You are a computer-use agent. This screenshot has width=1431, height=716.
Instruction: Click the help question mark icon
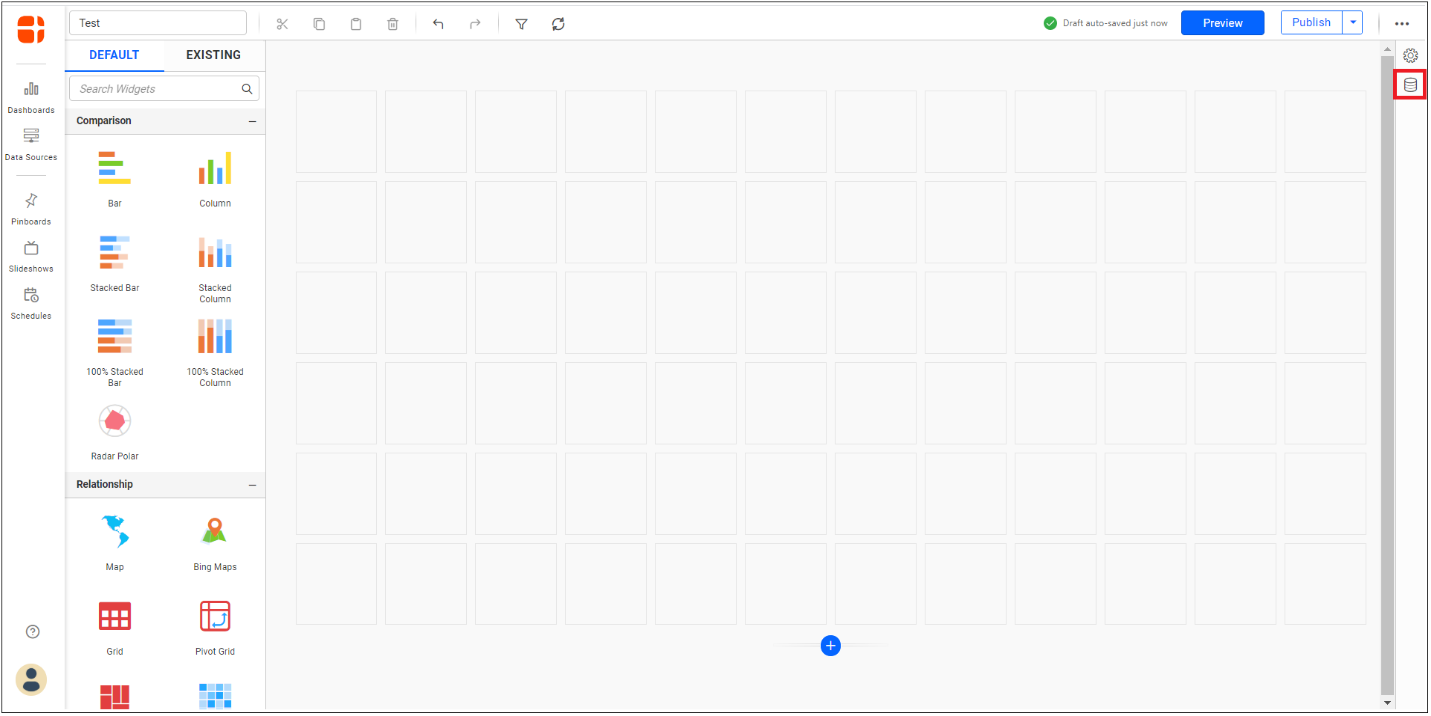(x=32, y=631)
